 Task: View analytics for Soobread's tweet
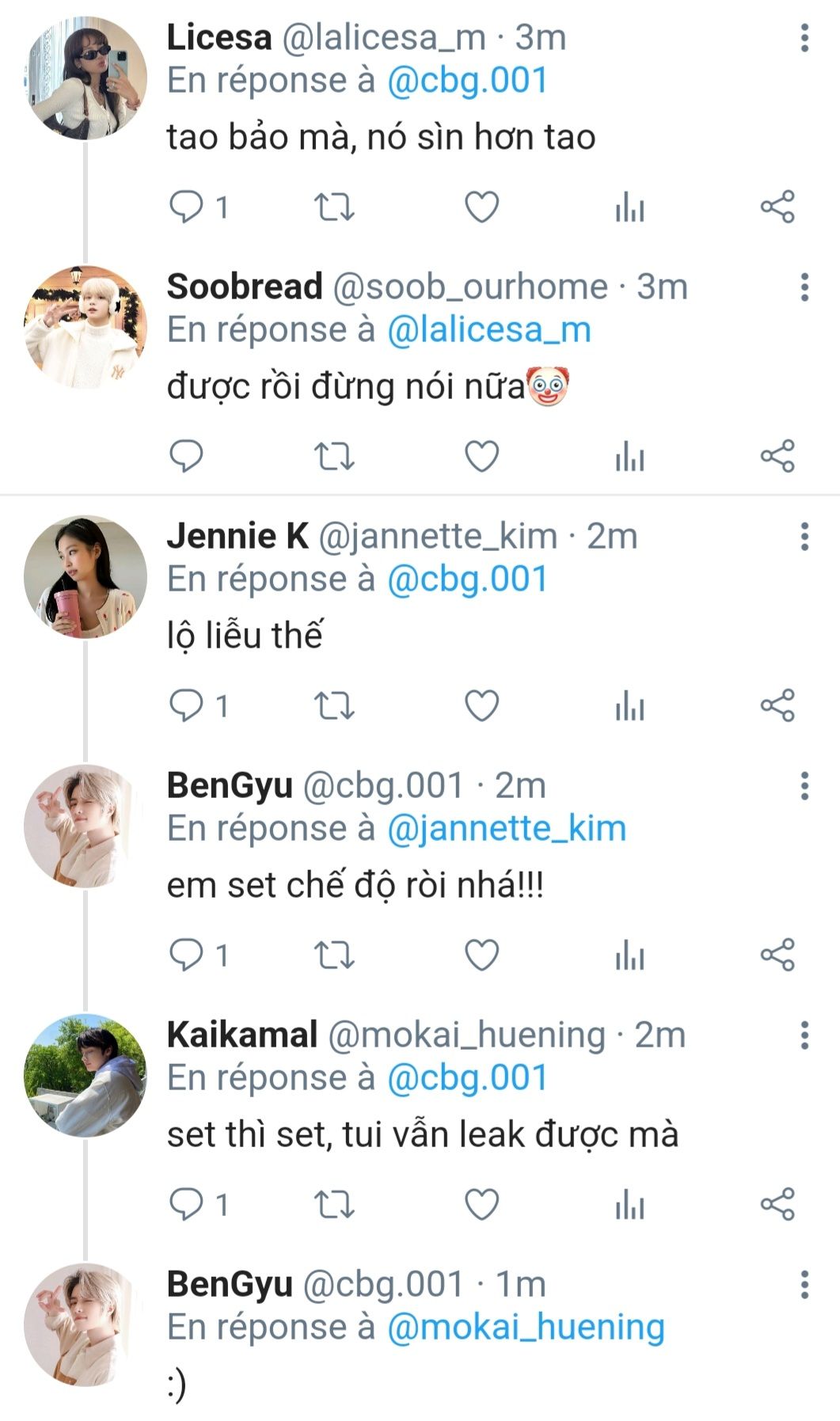pyautogui.click(x=629, y=457)
